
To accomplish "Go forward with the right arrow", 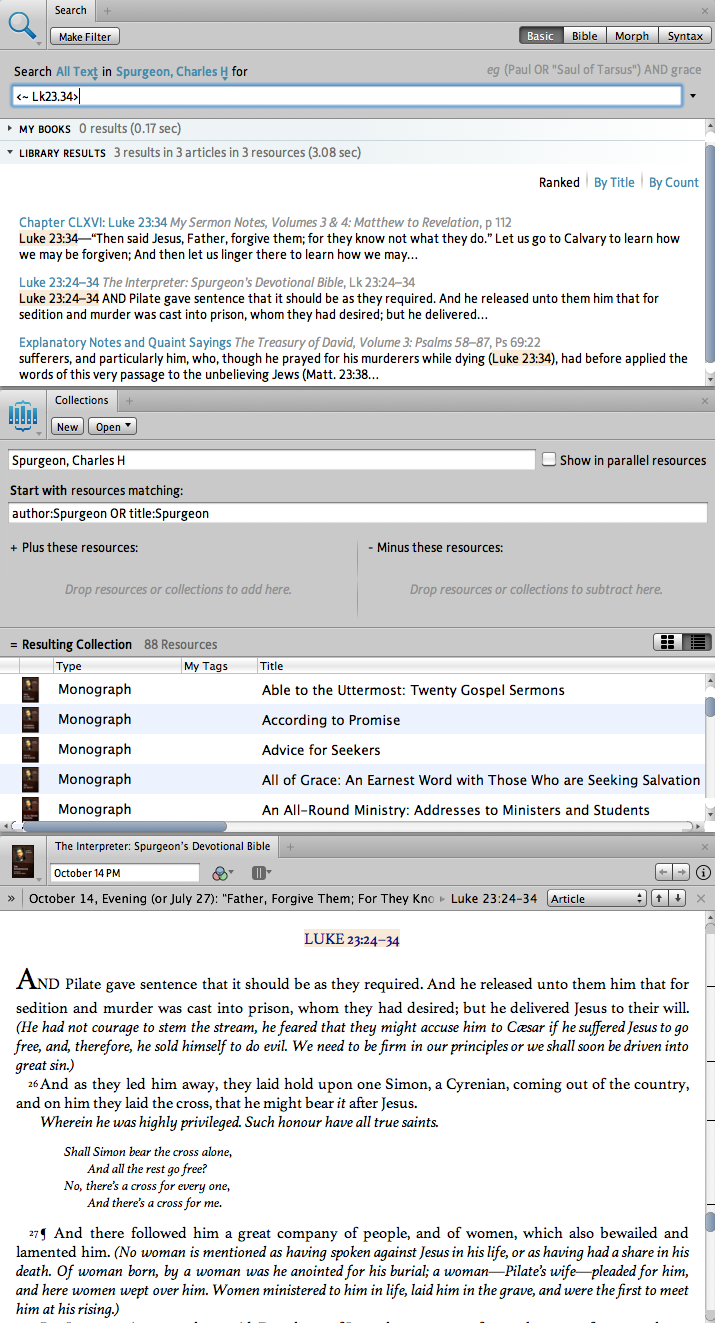I will [x=681, y=873].
